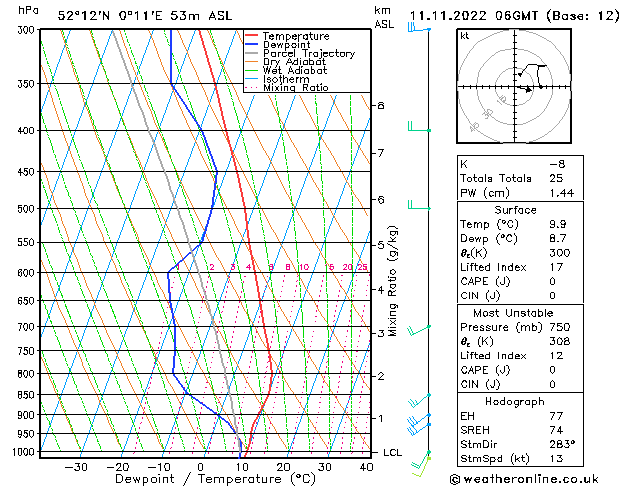629x486 pixels.
Task: Click the gray Parcel Trajectory legend line
Action: 252,53
